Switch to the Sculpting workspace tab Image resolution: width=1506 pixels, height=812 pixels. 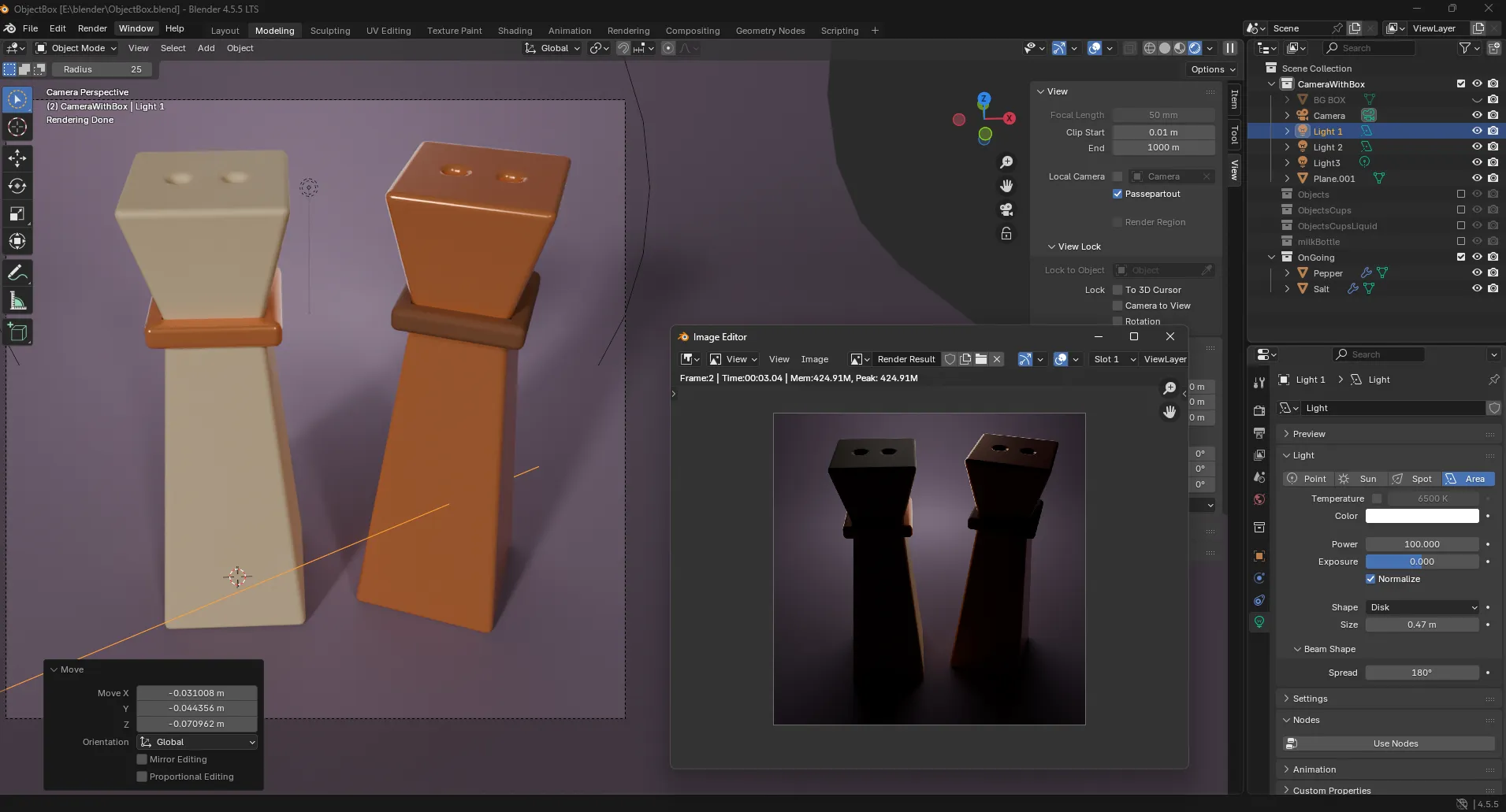pos(329,31)
